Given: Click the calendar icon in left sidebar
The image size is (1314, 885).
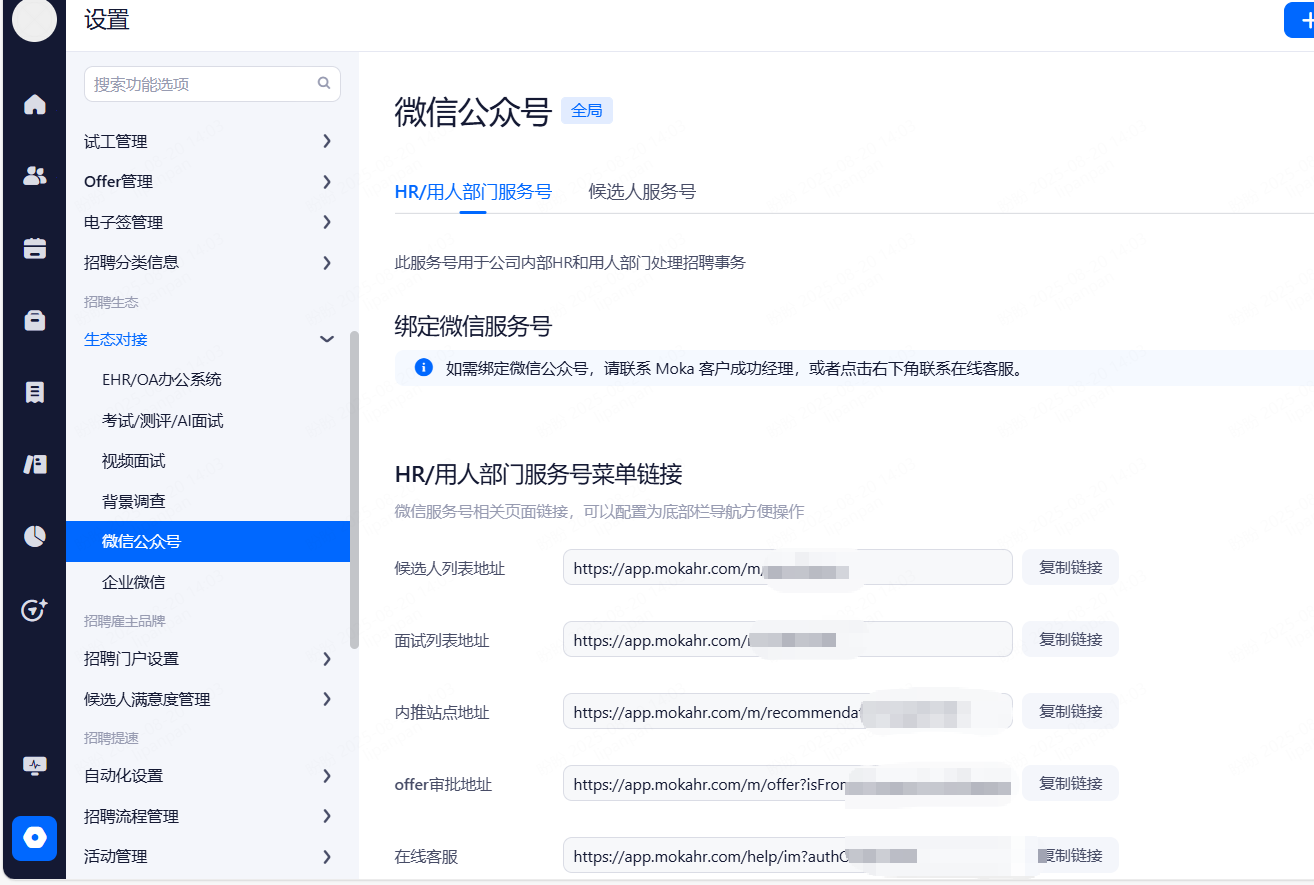Looking at the screenshot, I should [x=35, y=248].
